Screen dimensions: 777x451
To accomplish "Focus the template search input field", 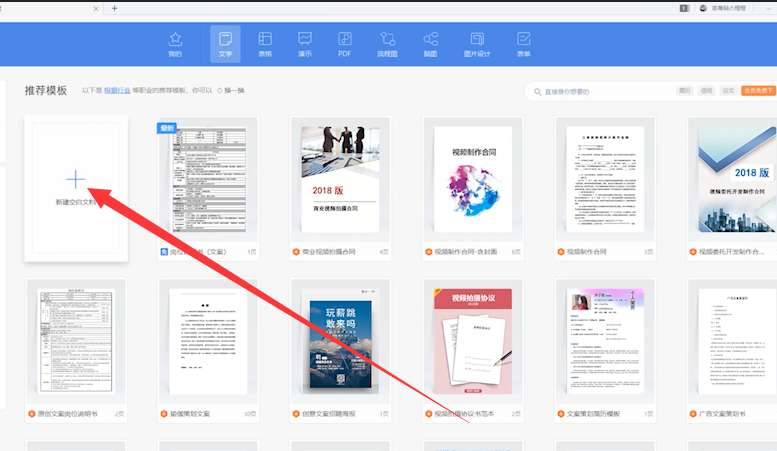I will (x=600, y=92).
